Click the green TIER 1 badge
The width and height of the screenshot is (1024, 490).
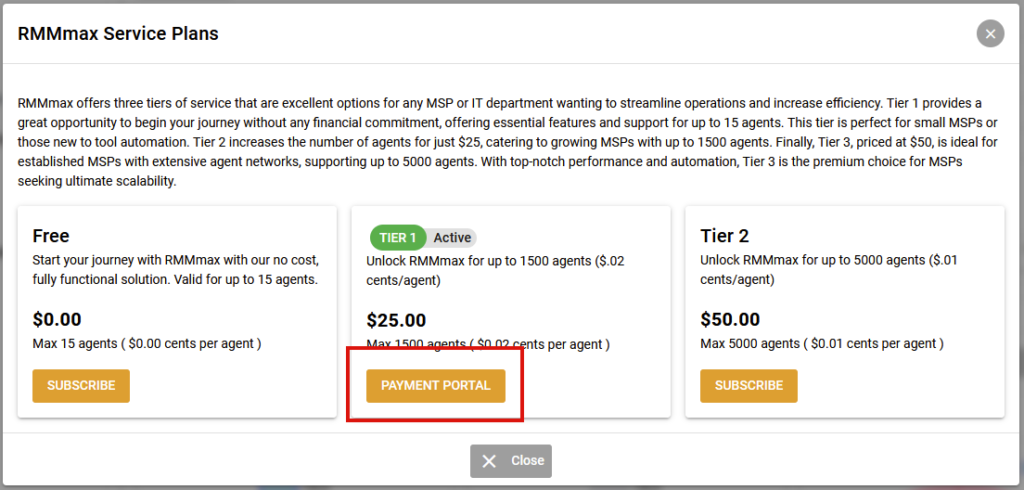tap(398, 238)
